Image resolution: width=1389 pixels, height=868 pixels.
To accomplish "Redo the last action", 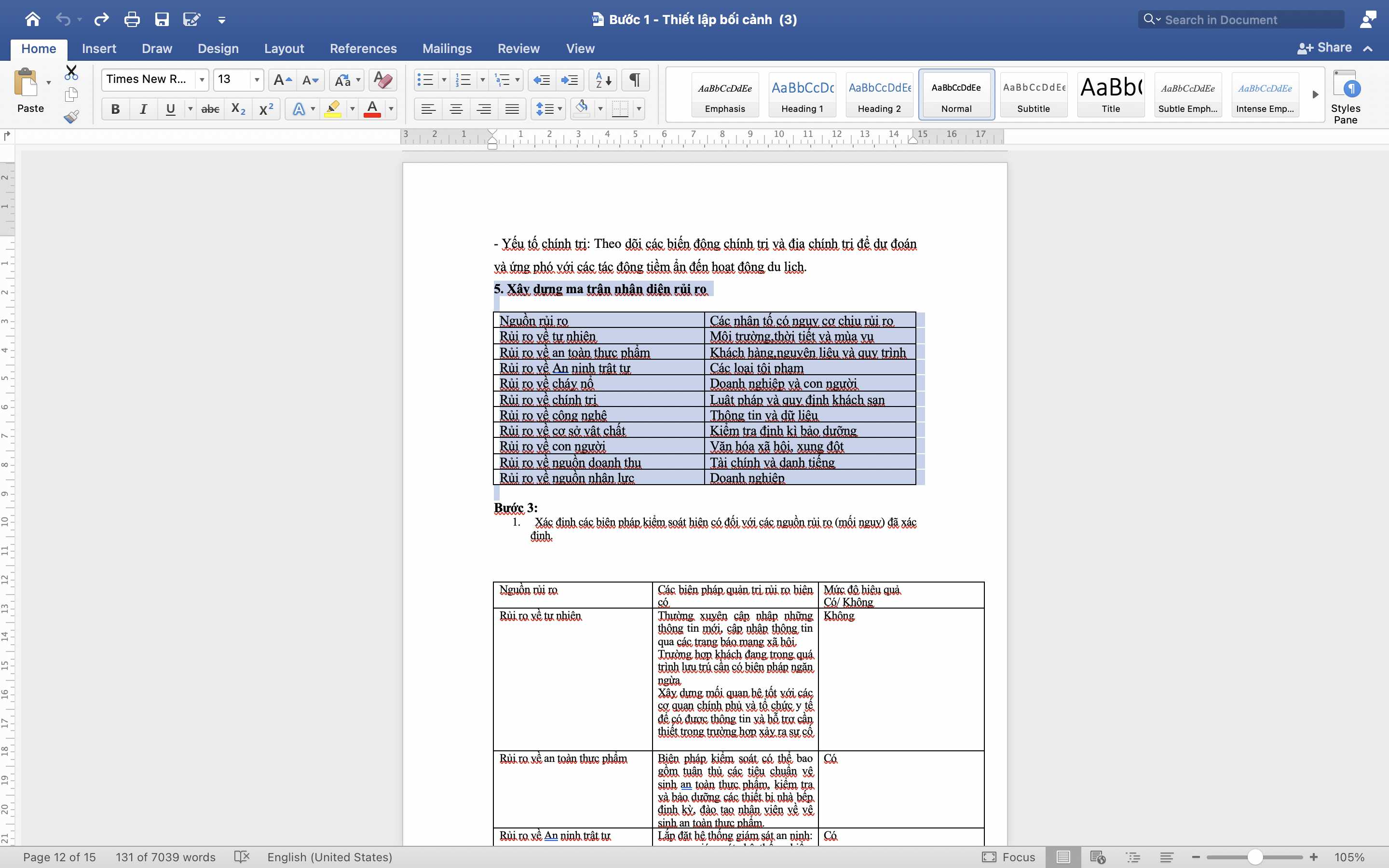I will click(x=102, y=19).
